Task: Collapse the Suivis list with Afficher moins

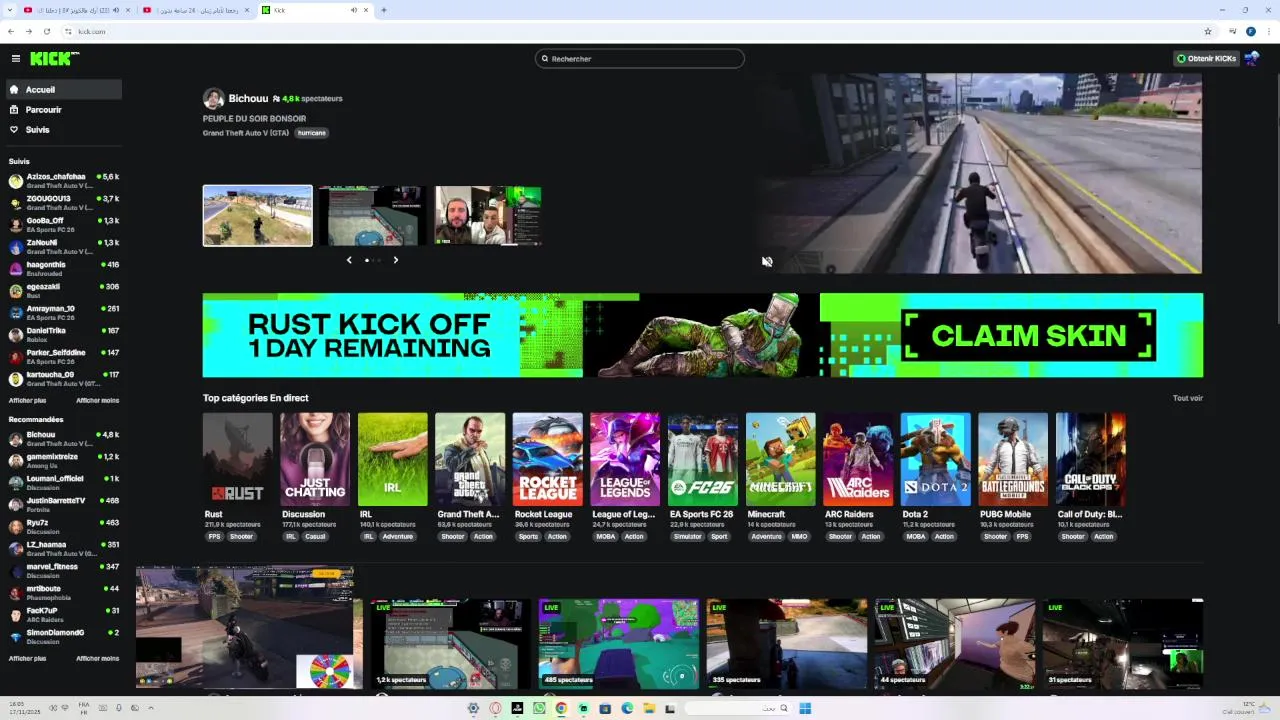Action: (97, 401)
